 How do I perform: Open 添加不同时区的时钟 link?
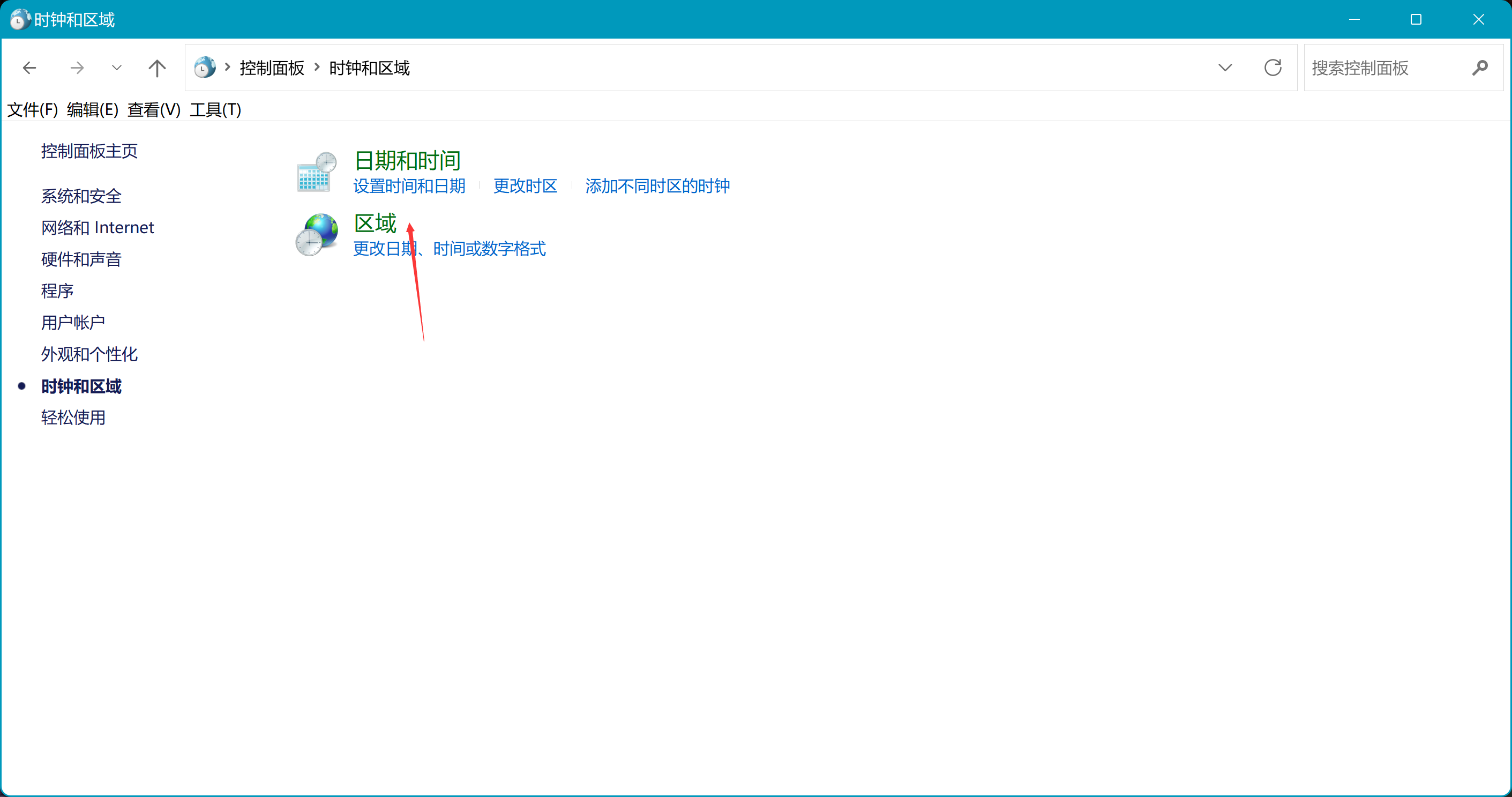(x=657, y=186)
